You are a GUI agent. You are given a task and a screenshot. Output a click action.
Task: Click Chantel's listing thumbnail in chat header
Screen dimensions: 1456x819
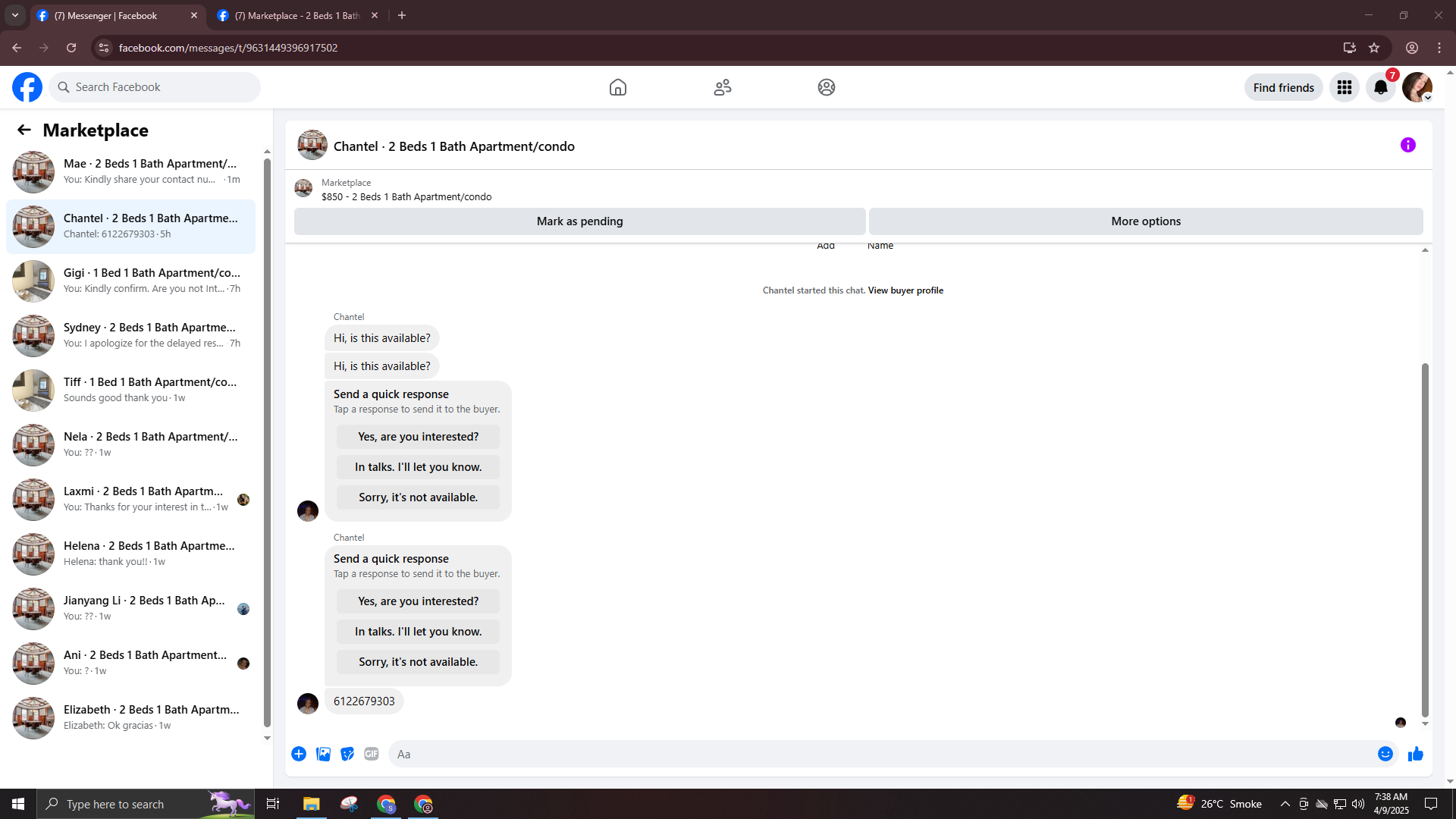click(x=312, y=145)
